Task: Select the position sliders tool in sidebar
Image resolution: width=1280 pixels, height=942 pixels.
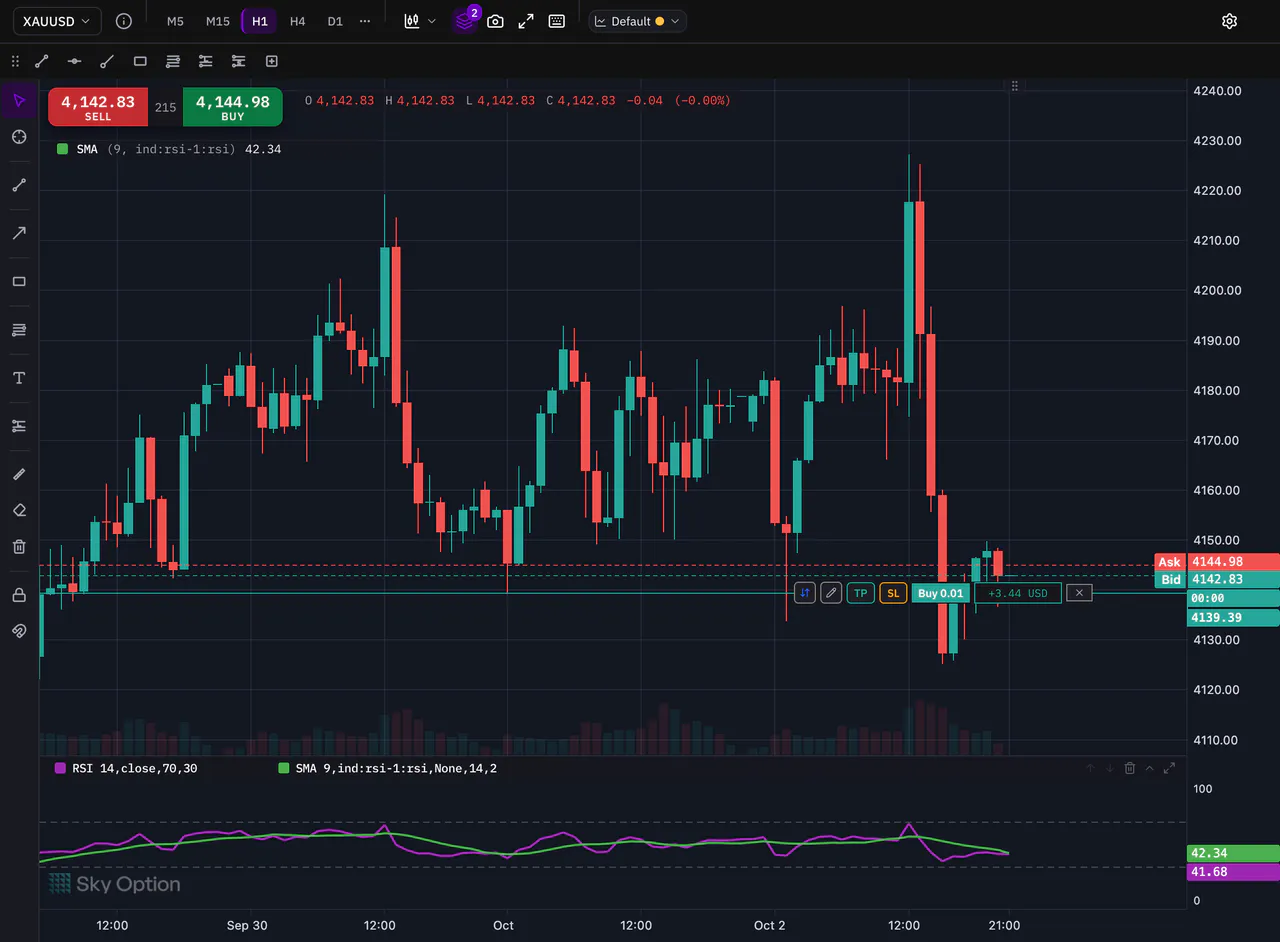Action: 19,426
